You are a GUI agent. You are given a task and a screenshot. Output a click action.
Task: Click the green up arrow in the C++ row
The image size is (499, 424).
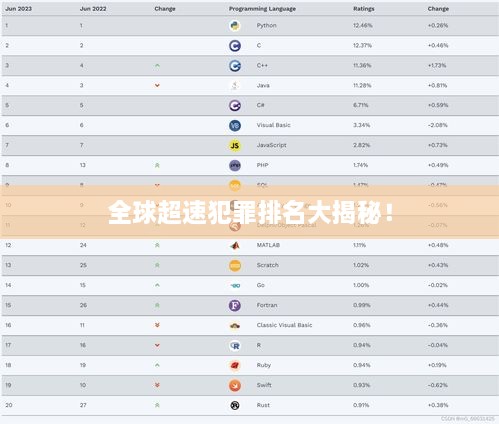(x=157, y=66)
